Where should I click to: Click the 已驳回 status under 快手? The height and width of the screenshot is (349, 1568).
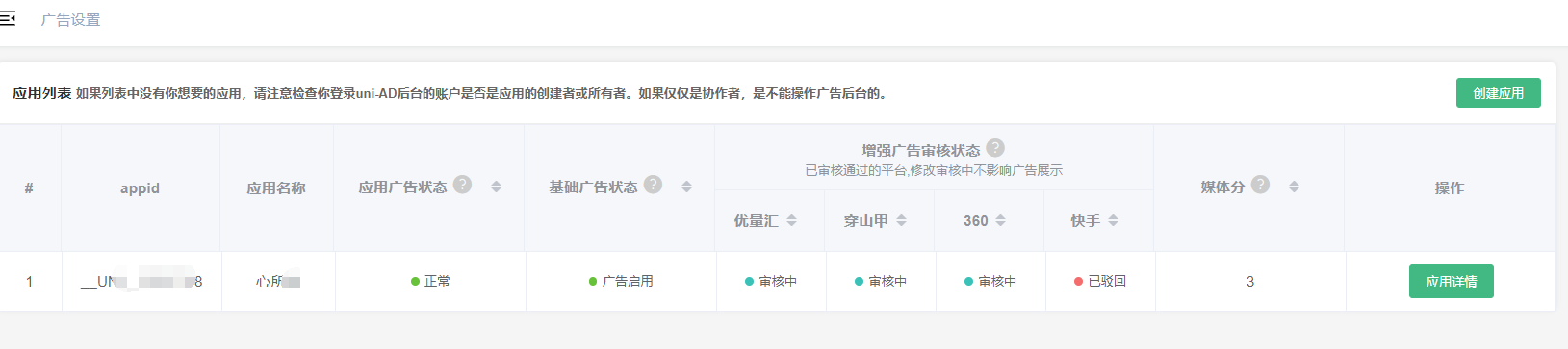1099,282
